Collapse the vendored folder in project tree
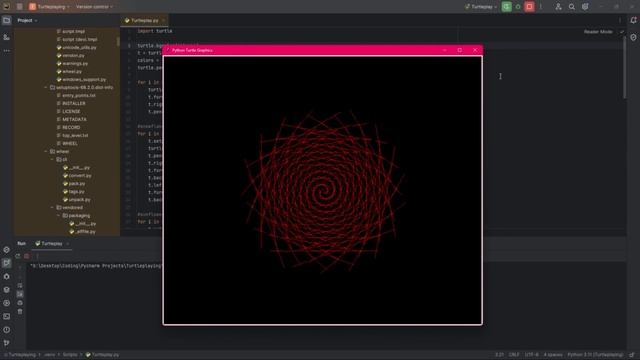Viewport: 640px width, 360px height. click(x=52, y=207)
